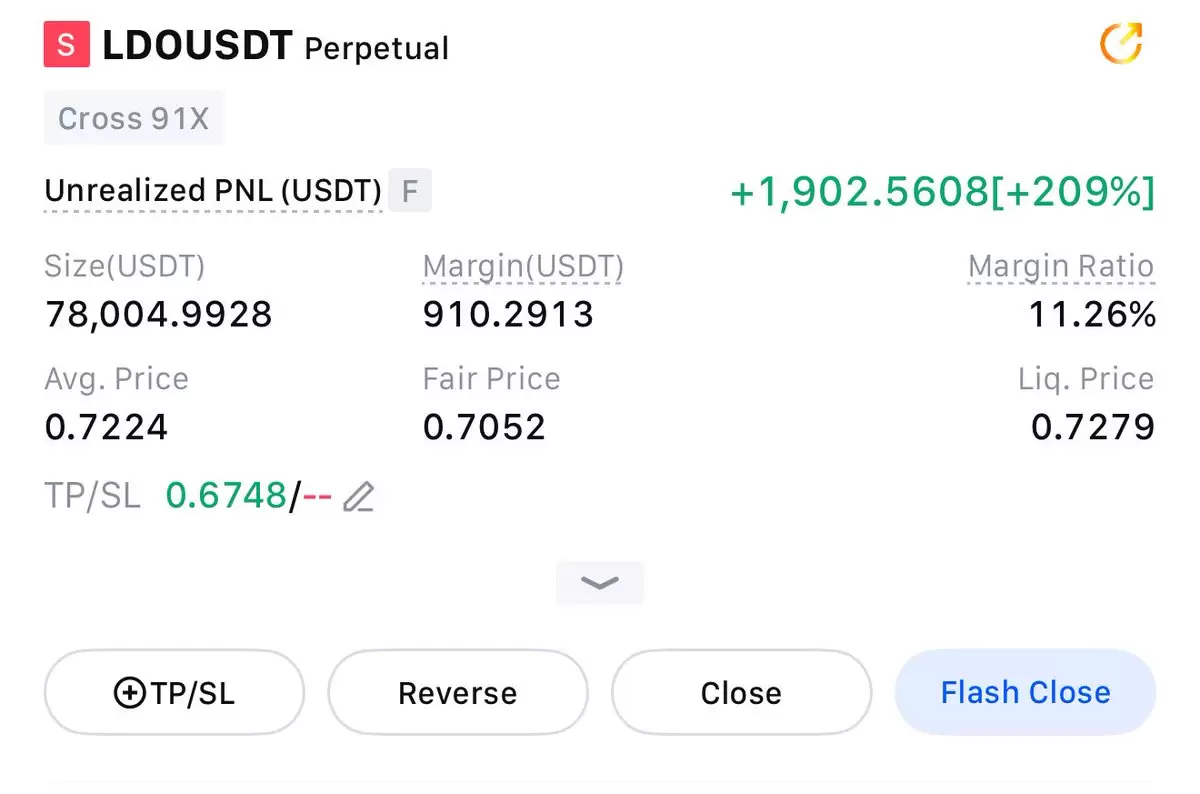Viewport: 1200px width, 794px height.
Task: Click the Close position button
Action: (741, 693)
